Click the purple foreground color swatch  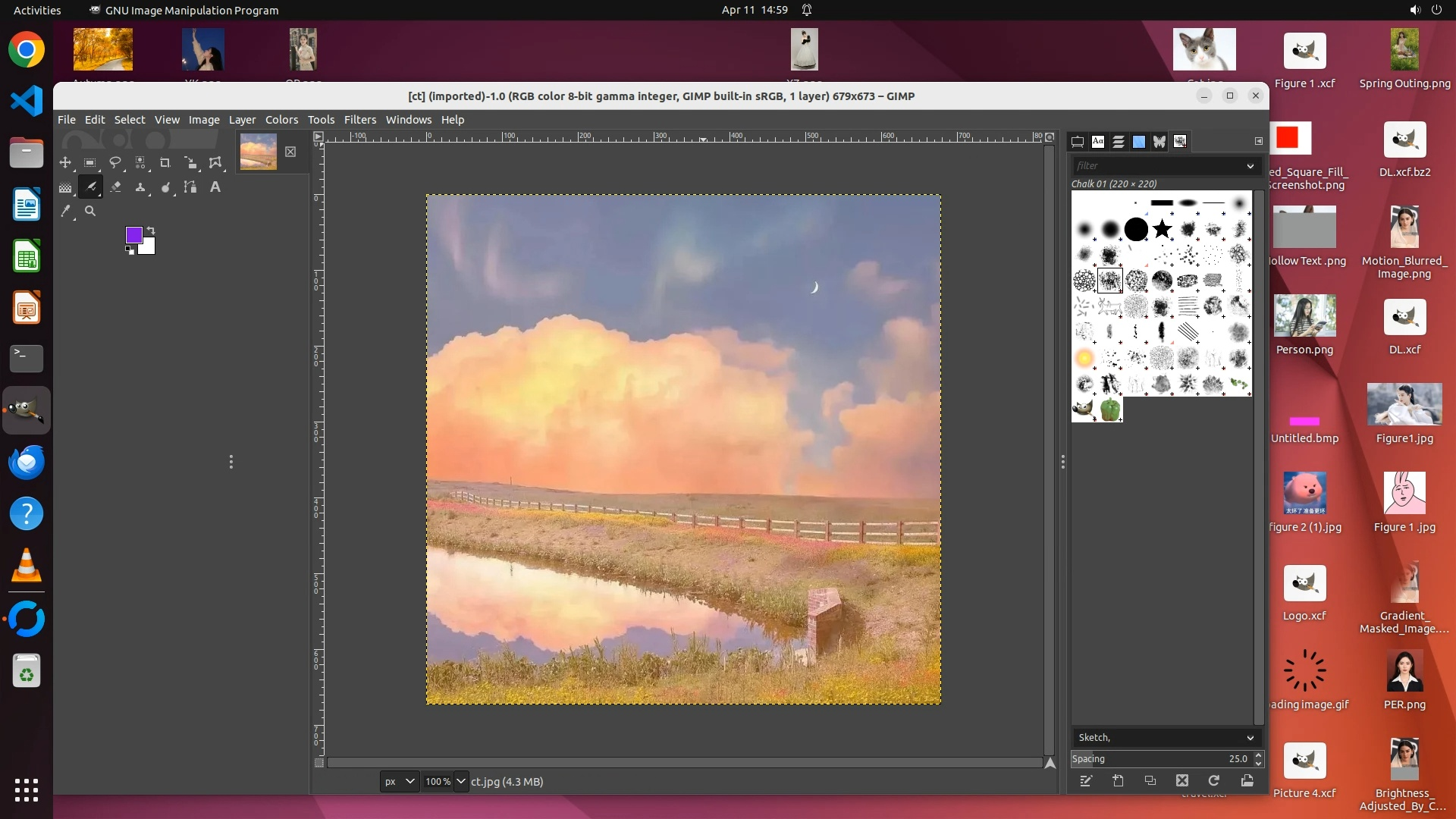(x=133, y=235)
